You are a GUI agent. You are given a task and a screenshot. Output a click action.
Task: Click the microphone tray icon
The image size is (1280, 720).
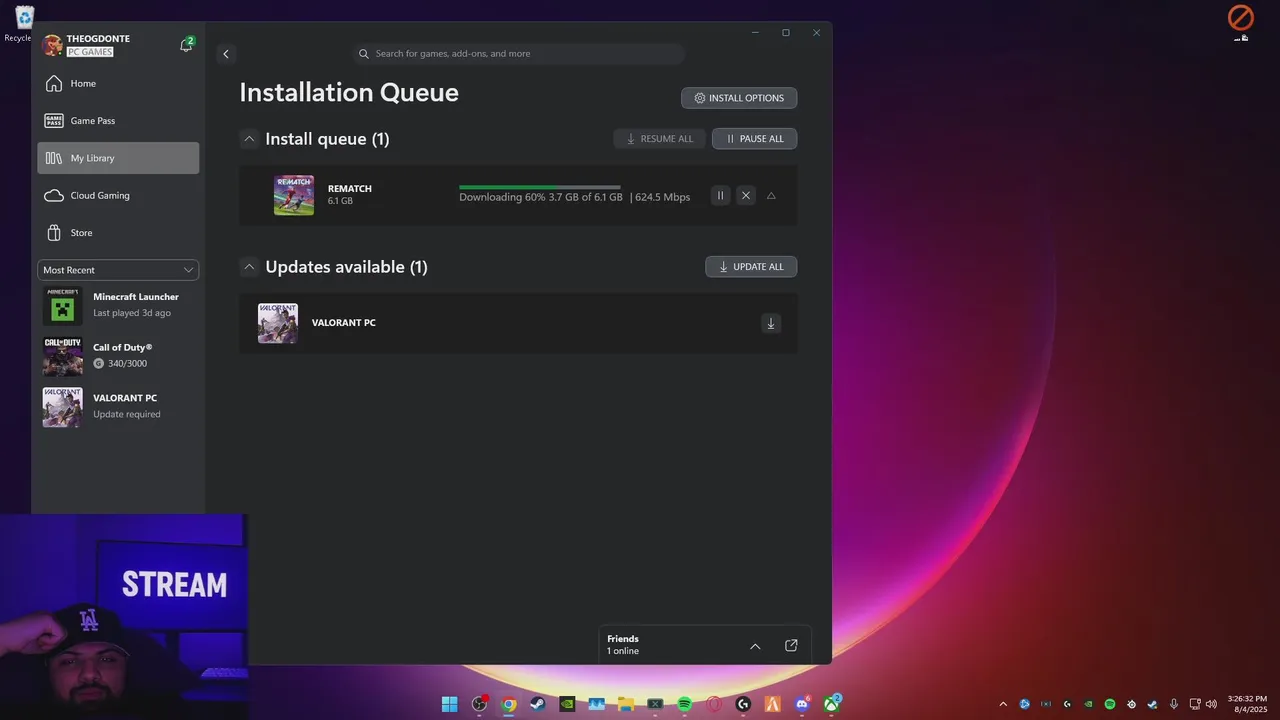(1174, 704)
